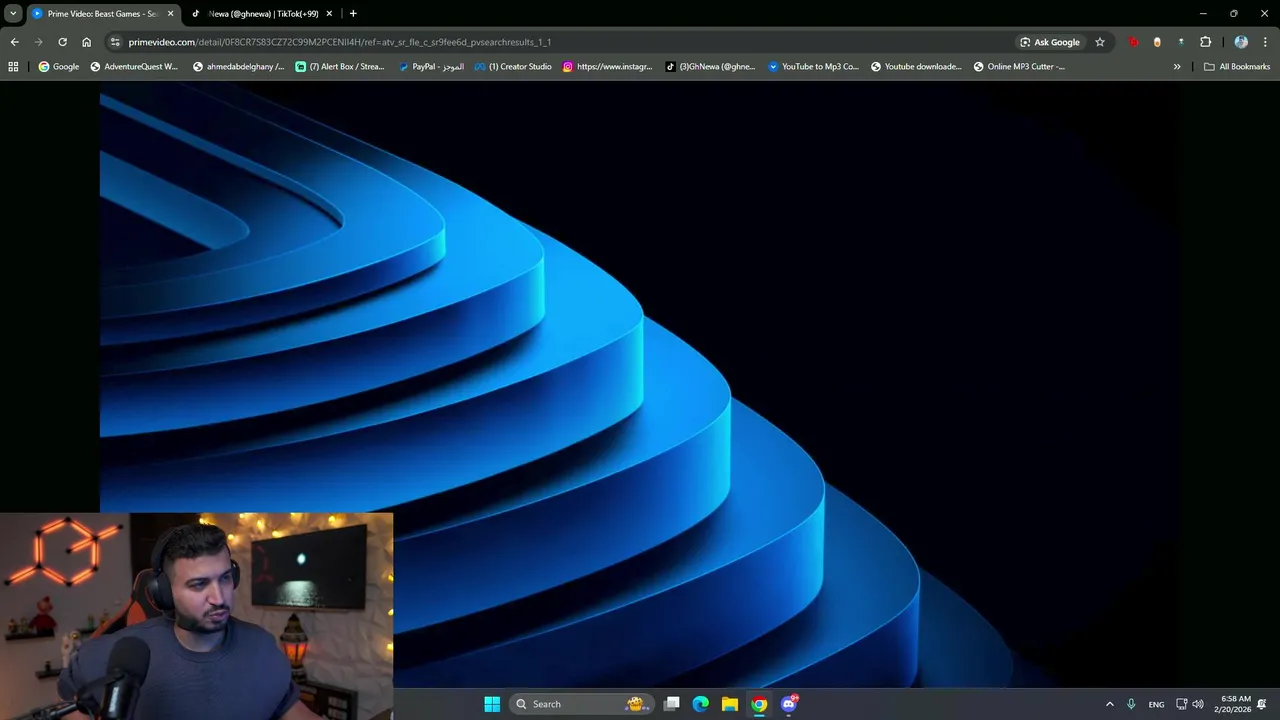1280x720 pixels.
Task: Open the site information icon in address bar
Action: 115,42
